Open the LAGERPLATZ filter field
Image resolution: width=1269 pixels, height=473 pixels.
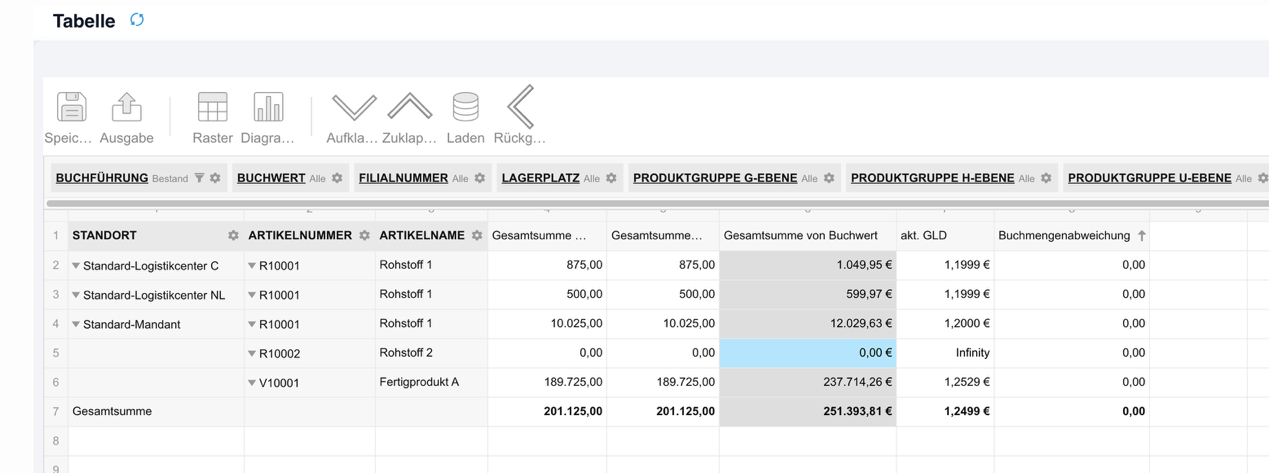(540, 178)
